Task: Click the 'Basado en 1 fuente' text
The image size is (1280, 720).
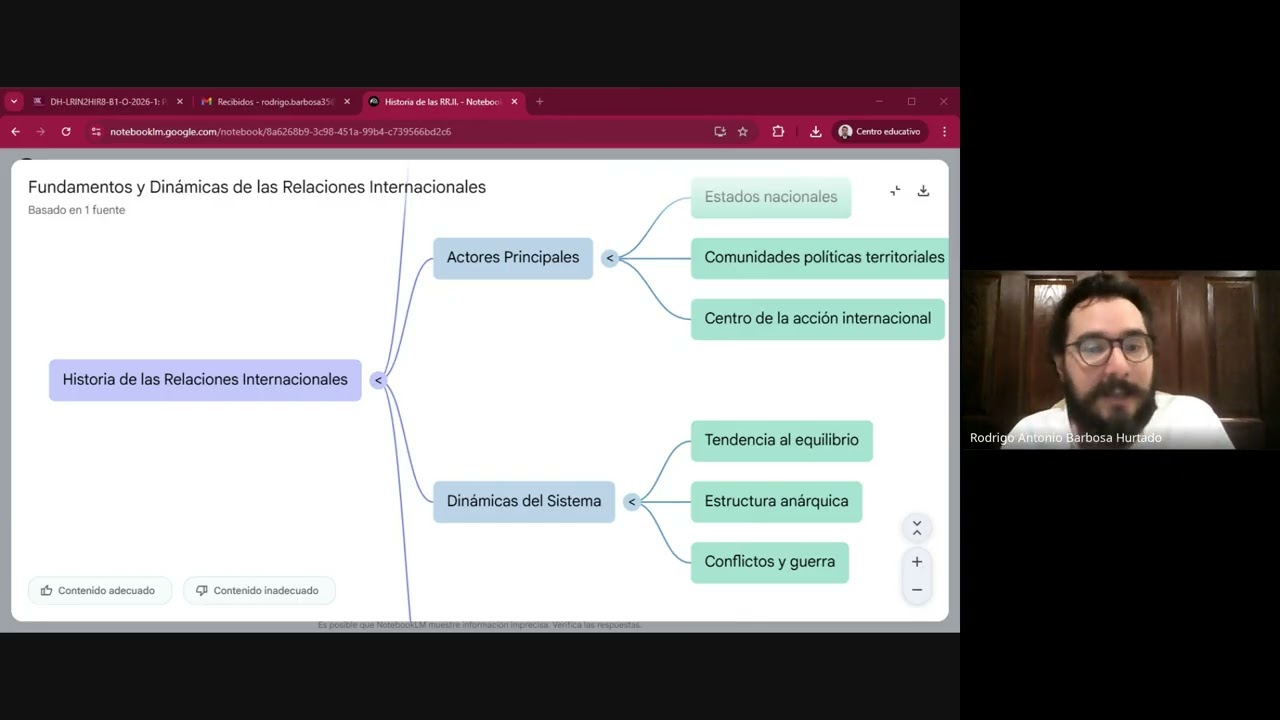Action: point(76,210)
